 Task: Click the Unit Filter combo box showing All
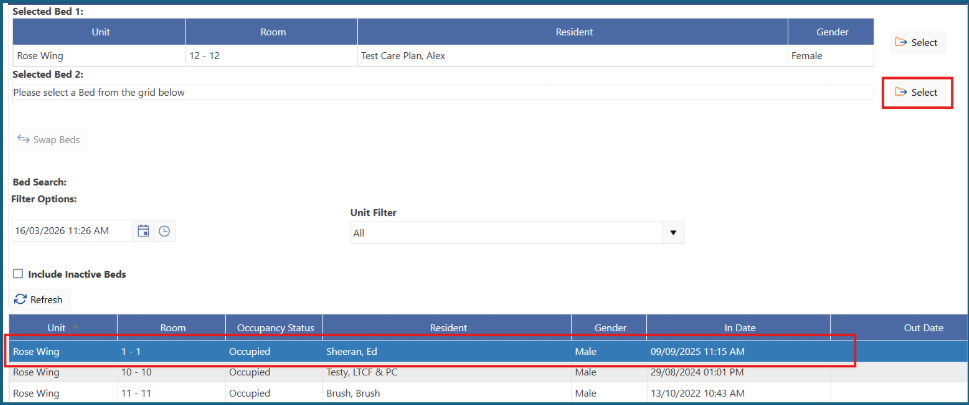tap(517, 233)
